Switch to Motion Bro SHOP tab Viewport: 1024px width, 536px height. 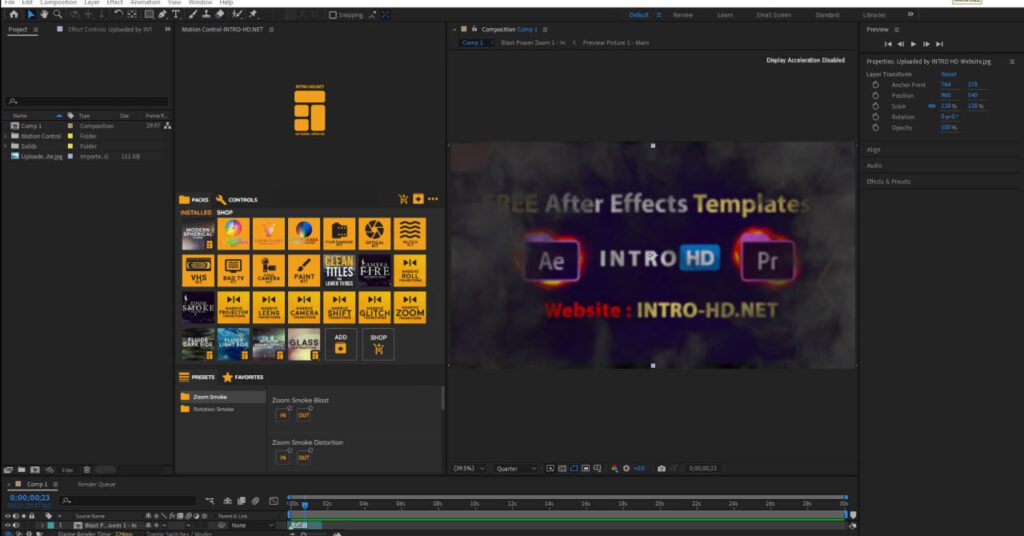point(225,212)
